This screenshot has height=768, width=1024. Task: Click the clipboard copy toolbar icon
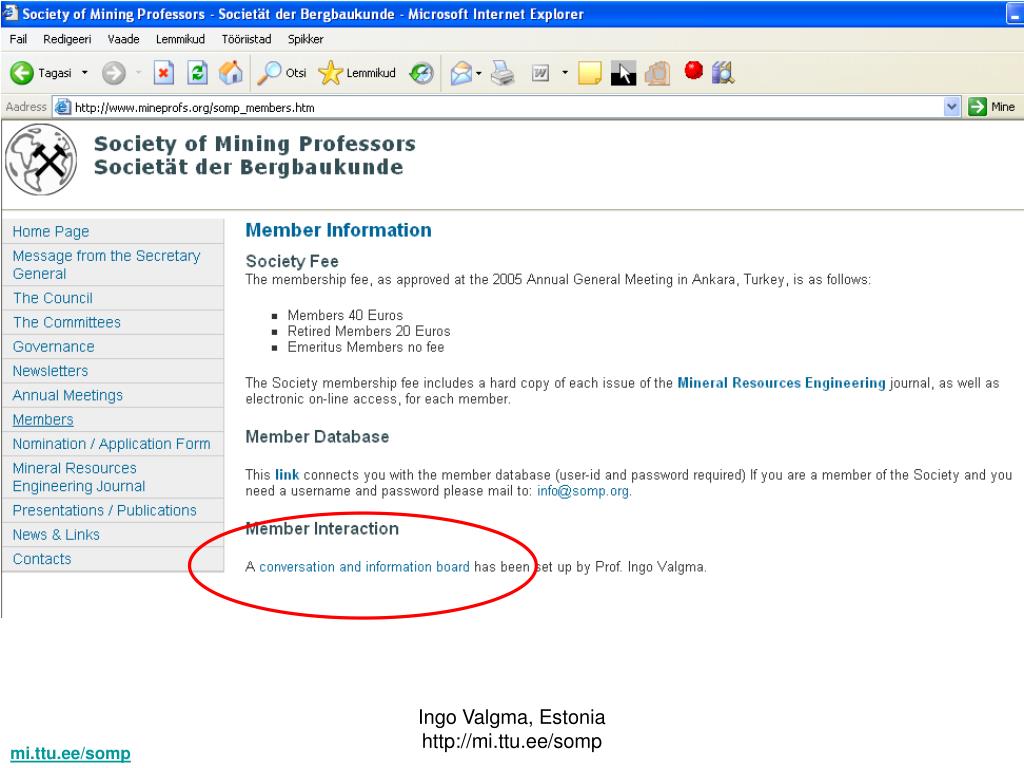click(658, 73)
